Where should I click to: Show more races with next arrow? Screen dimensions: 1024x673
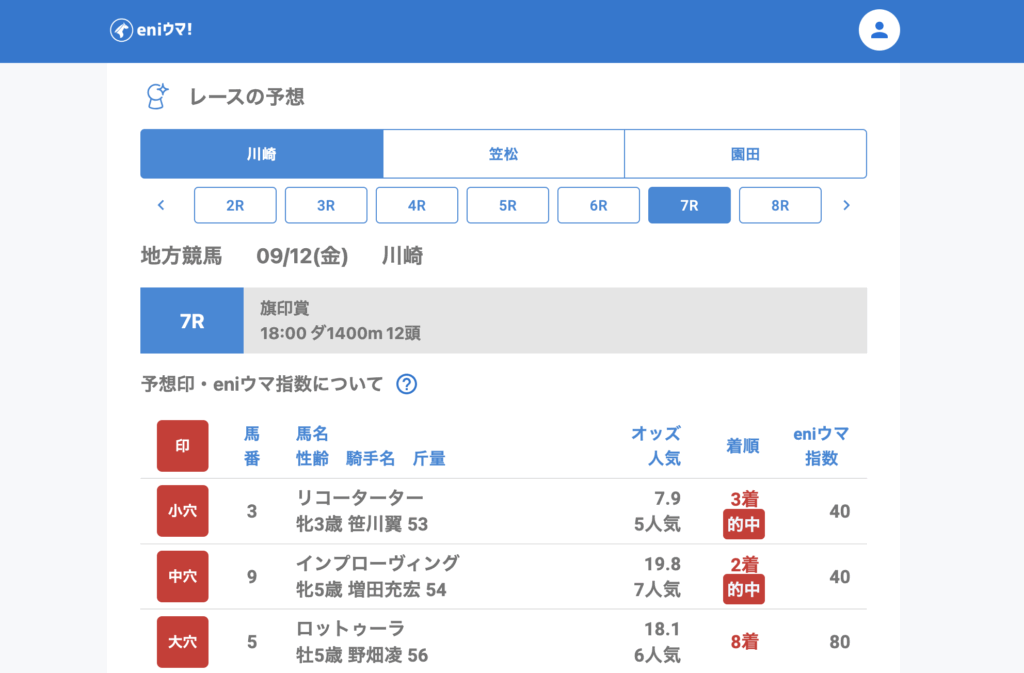click(846, 205)
